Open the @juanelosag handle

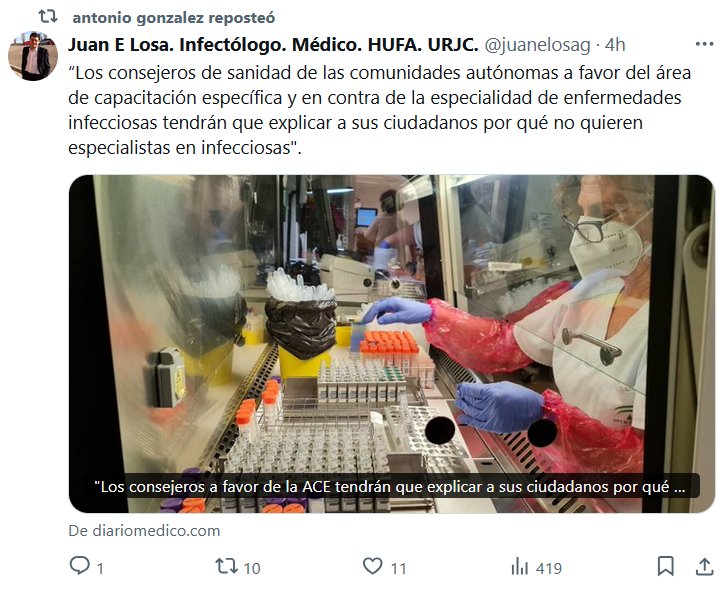click(538, 45)
